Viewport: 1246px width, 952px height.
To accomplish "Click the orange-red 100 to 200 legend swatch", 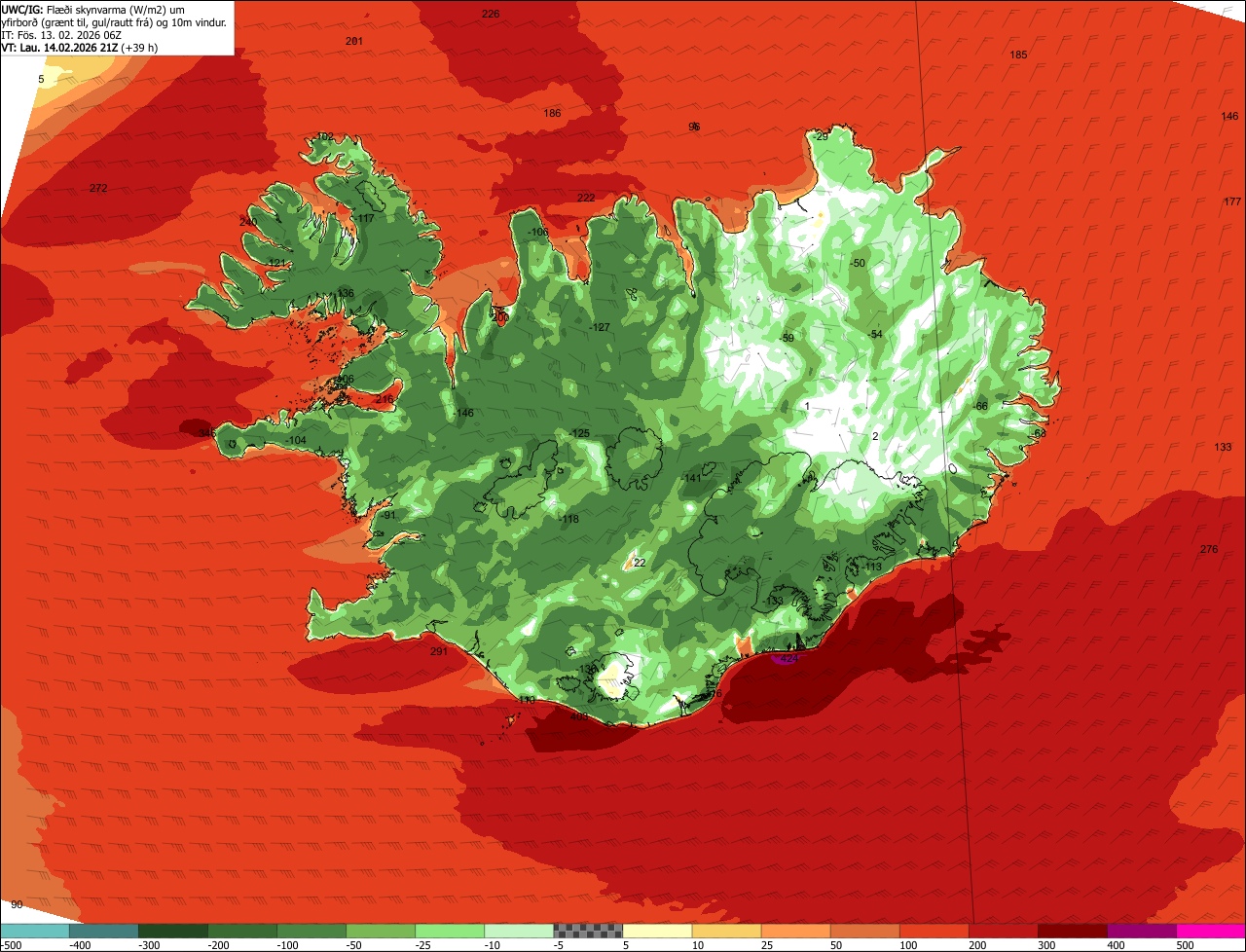I will pos(934,931).
